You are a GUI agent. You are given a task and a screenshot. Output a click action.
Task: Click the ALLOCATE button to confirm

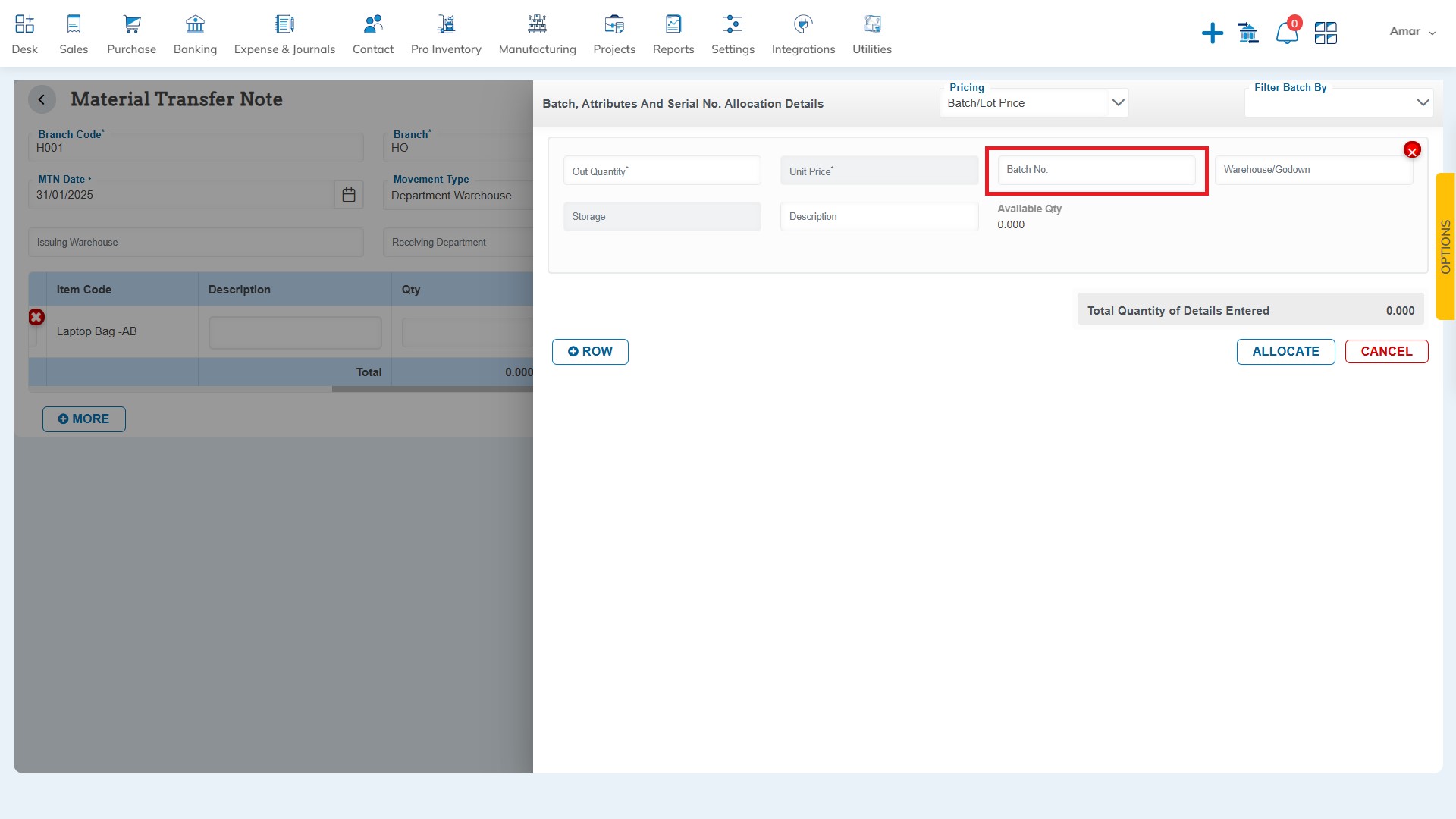point(1285,351)
